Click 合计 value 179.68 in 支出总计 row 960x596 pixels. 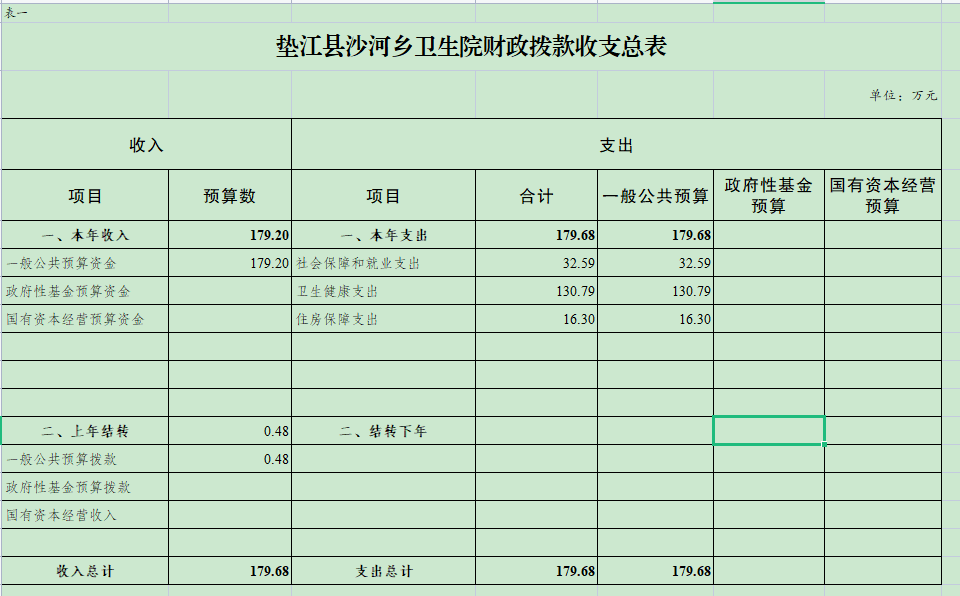click(x=536, y=571)
